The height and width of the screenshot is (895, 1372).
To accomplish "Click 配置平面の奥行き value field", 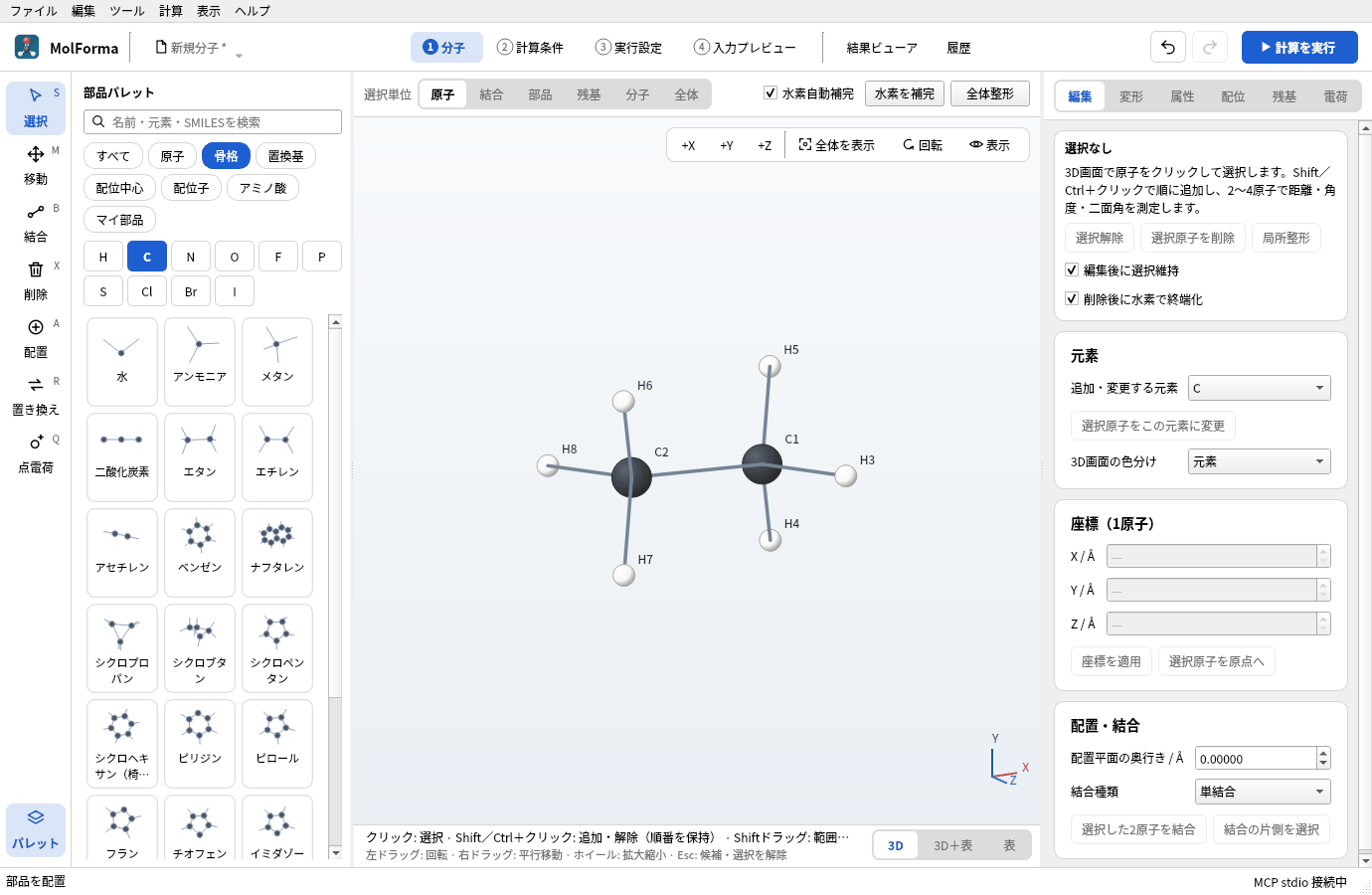I will [x=1256, y=759].
